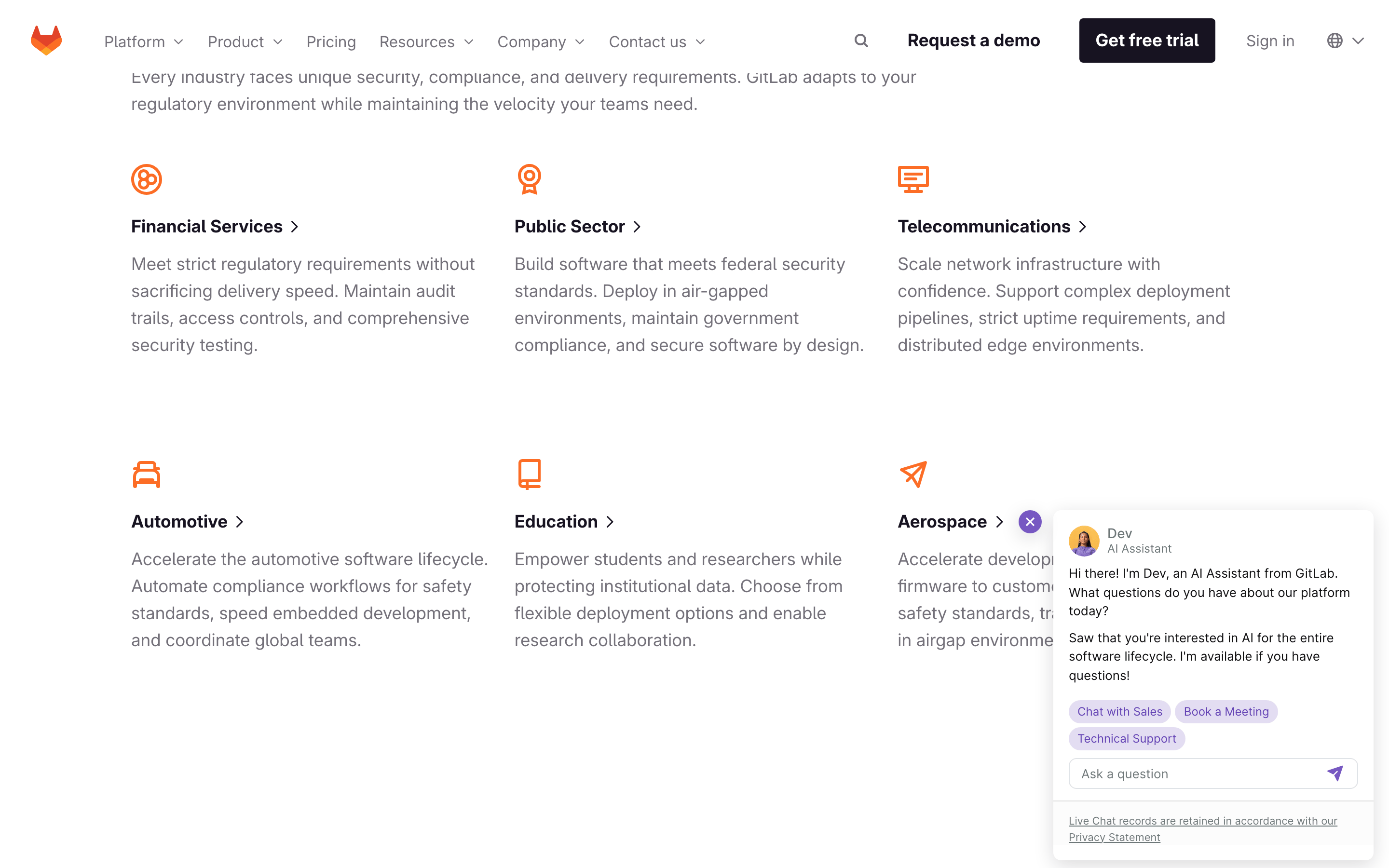
Task: Select the Chat with Sales chip
Action: pyautogui.click(x=1119, y=711)
